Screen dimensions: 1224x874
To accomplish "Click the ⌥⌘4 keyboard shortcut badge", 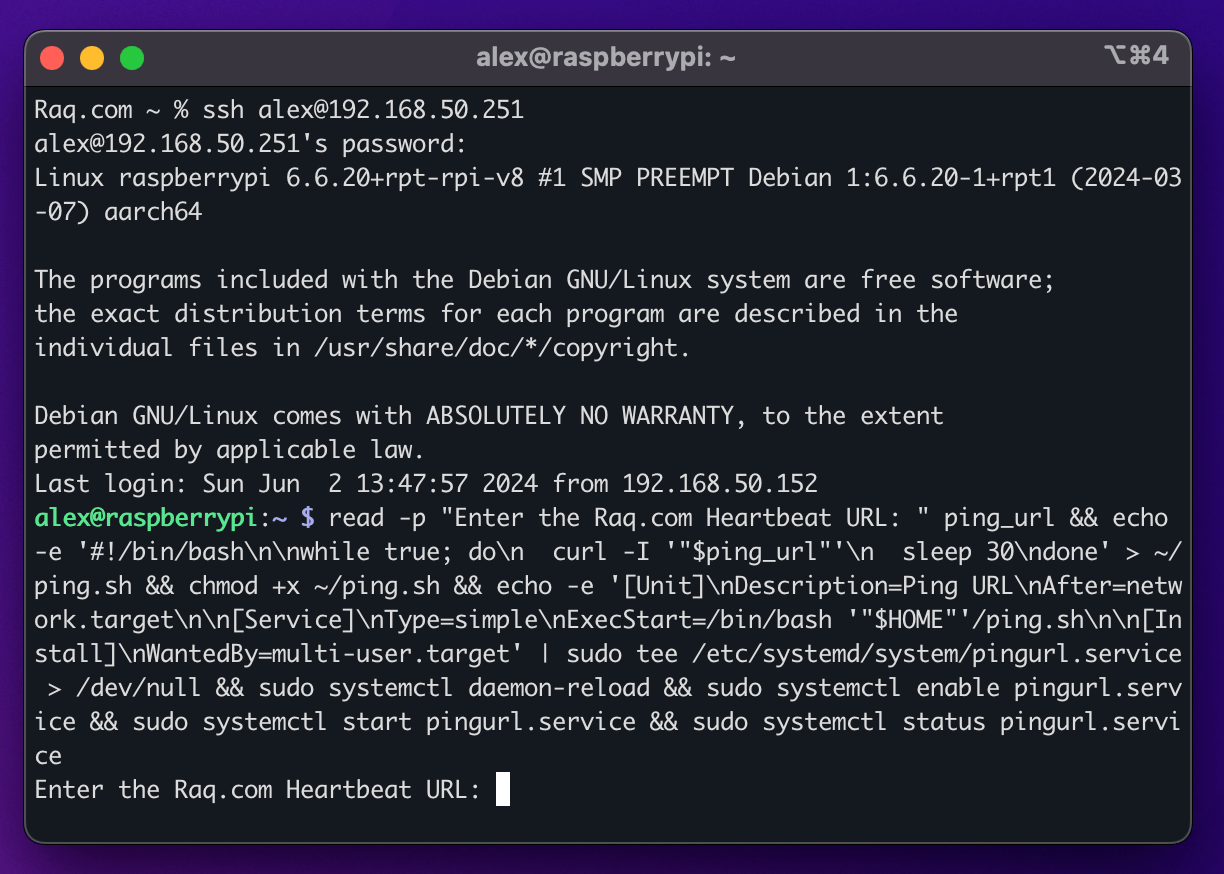I will coord(1138,57).
